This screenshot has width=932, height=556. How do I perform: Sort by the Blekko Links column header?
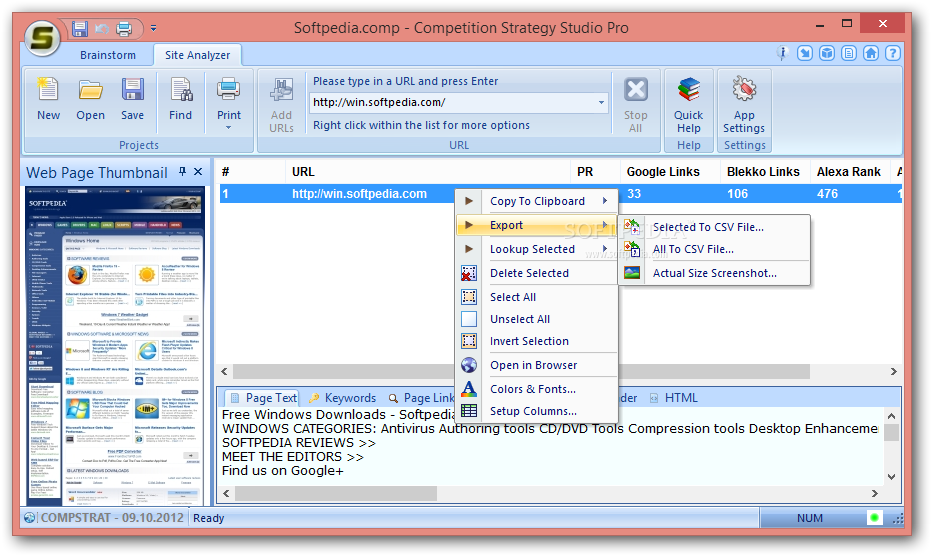pyautogui.click(x=764, y=172)
